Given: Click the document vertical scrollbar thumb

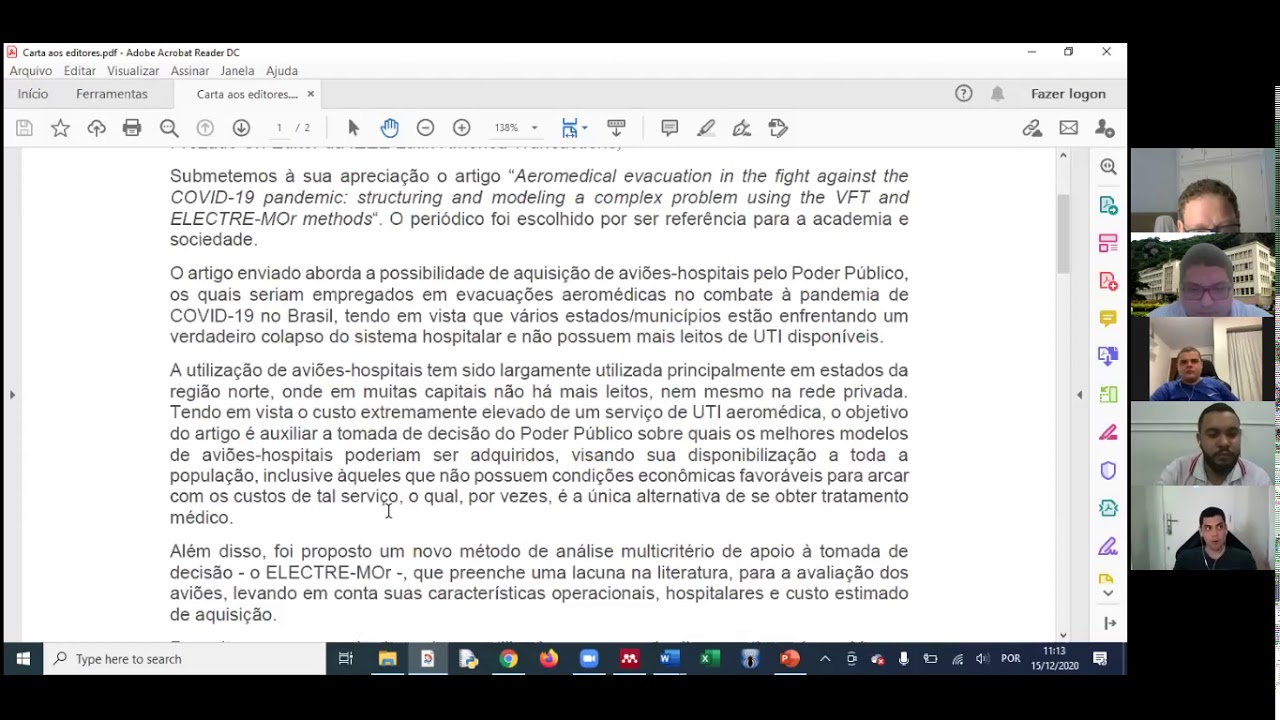Looking at the screenshot, I should pos(1063,233).
